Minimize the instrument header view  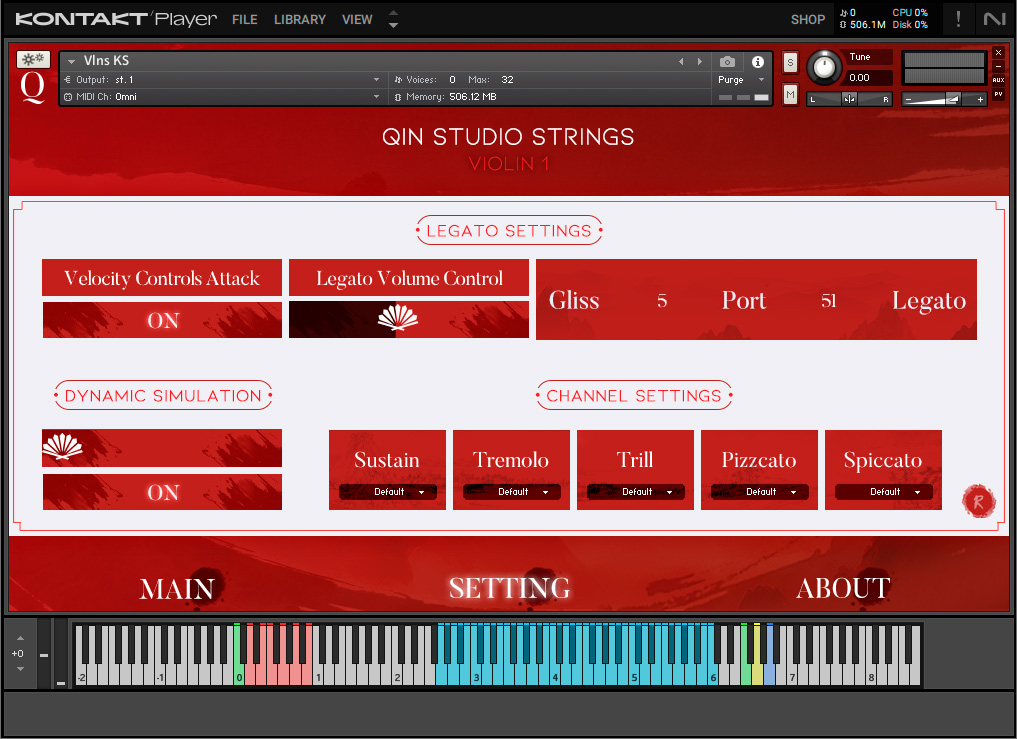point(999,66)
